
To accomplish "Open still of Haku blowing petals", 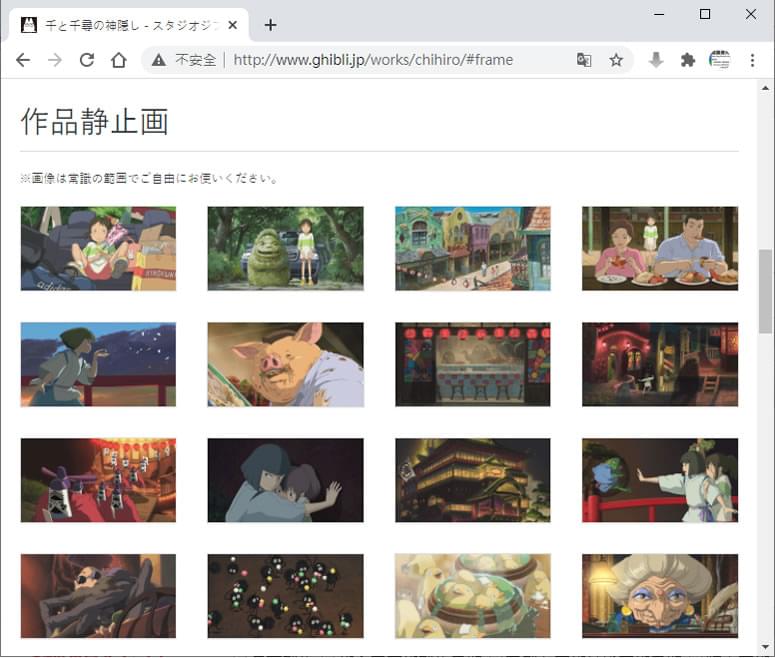I will 98,364.
